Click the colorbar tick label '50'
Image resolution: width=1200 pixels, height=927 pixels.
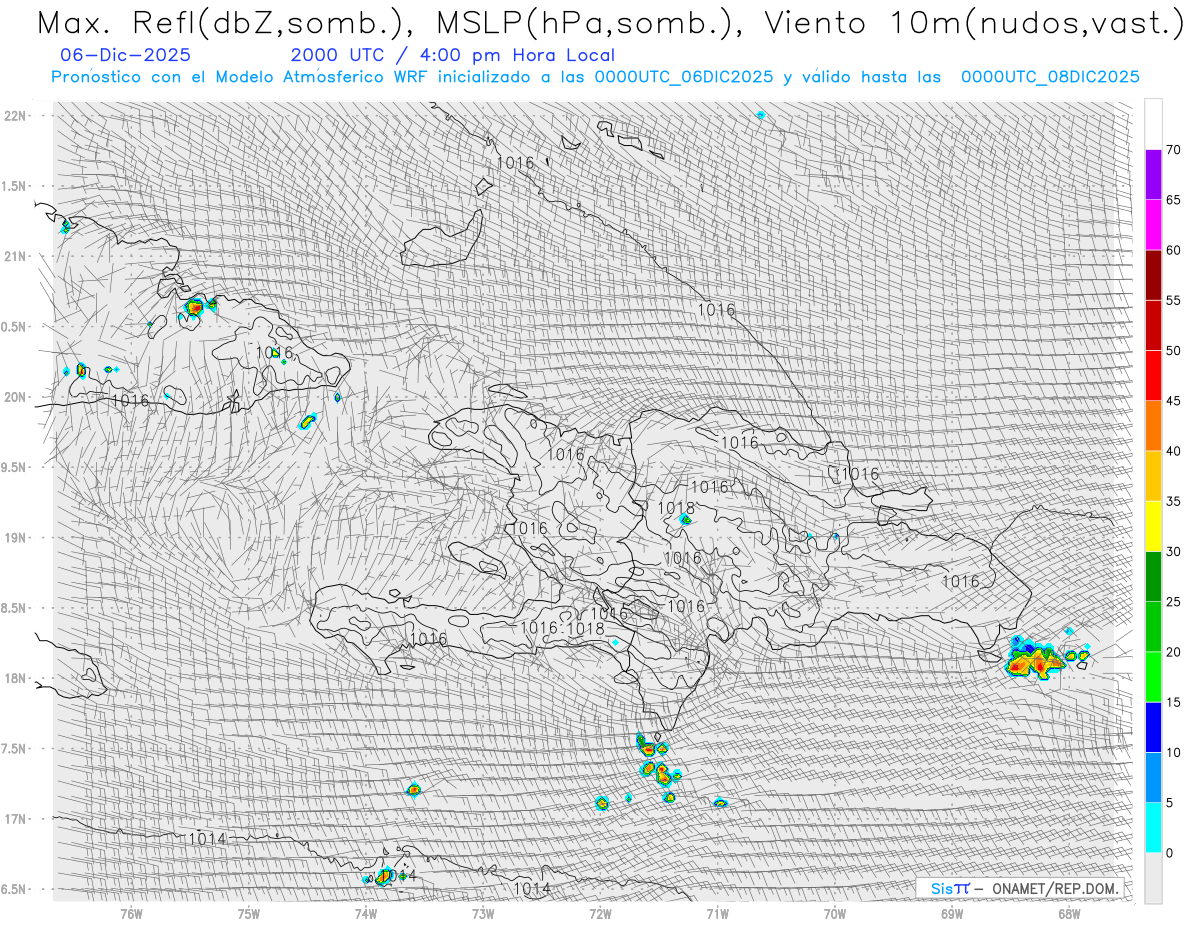point(1173,351)
